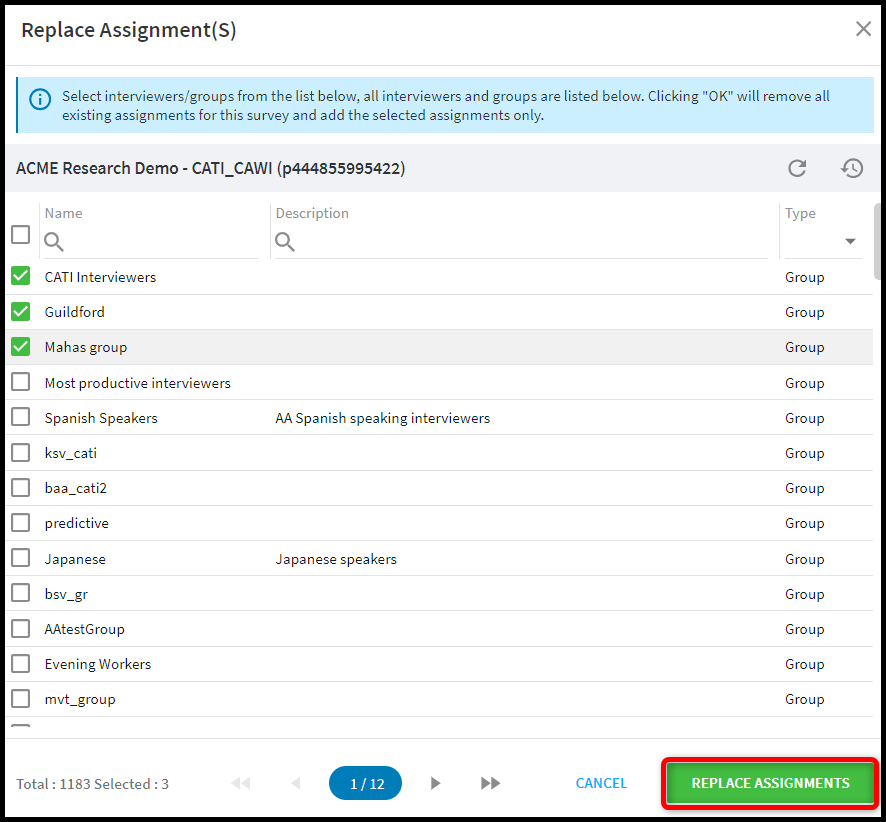Screen dimensions: 886x822
Task: Check the Spanish Speakers checkbox
Action: tap(21, 417)
